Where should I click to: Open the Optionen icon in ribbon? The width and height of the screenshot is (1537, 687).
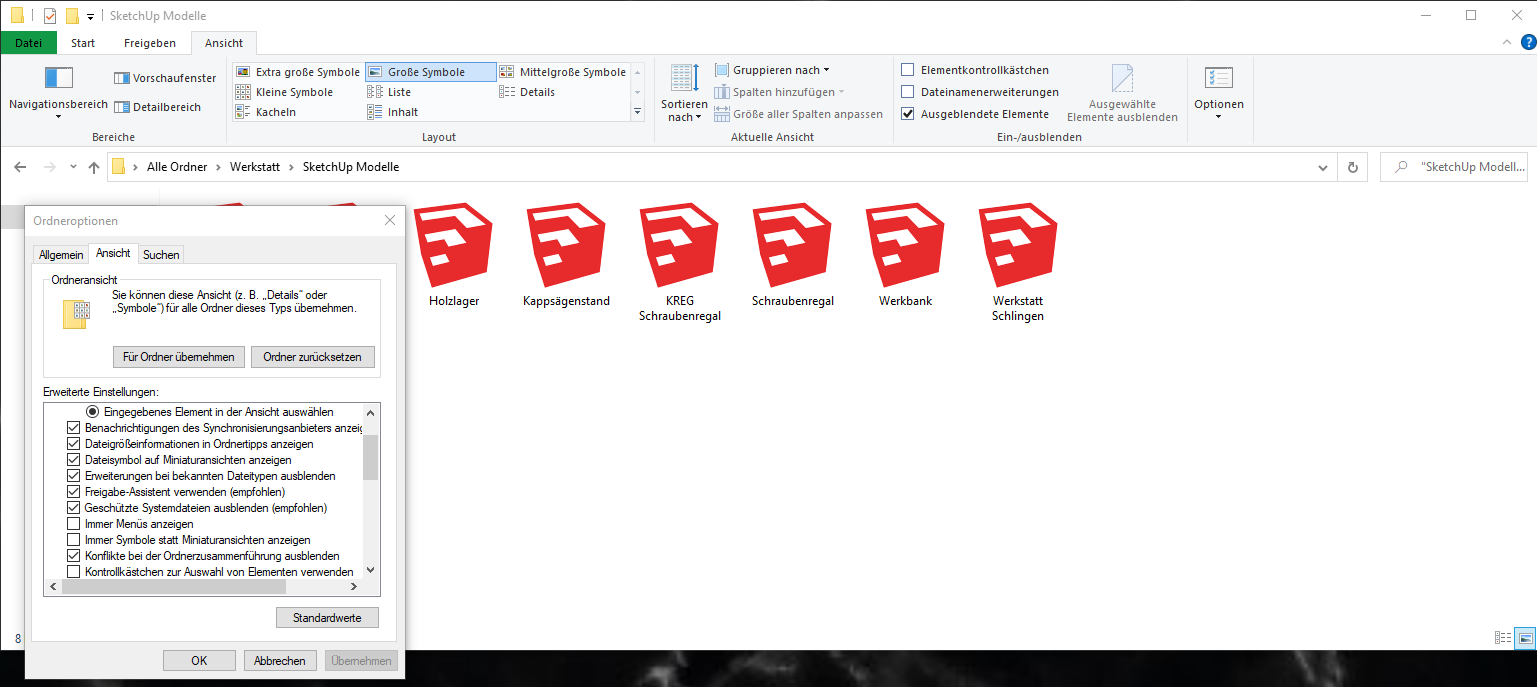pyautogui.click(x=1218, y=78)
